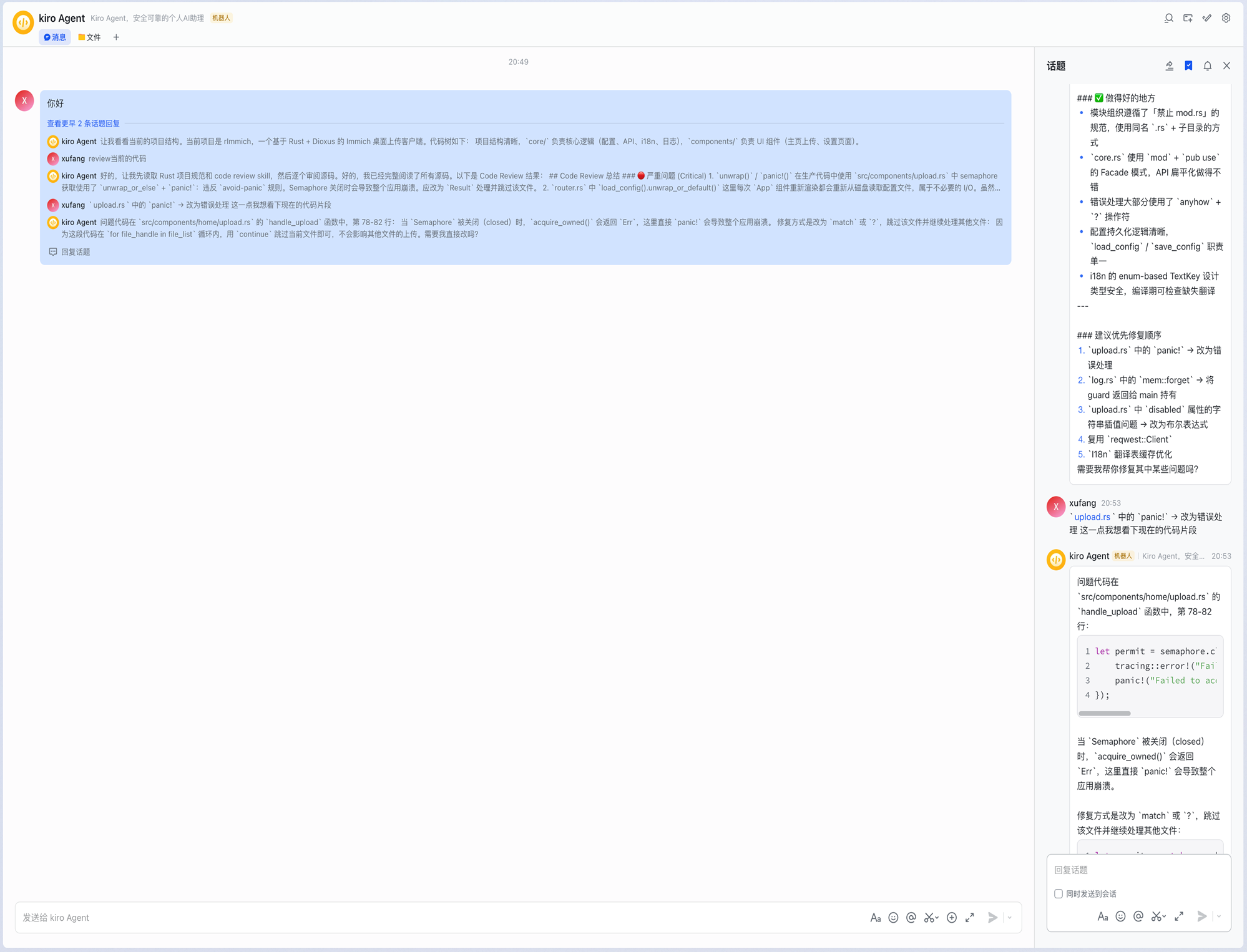Click the @ mention icon in the topic reply box
This screenshot has width=1247, height=952.
pos(1138,916)
